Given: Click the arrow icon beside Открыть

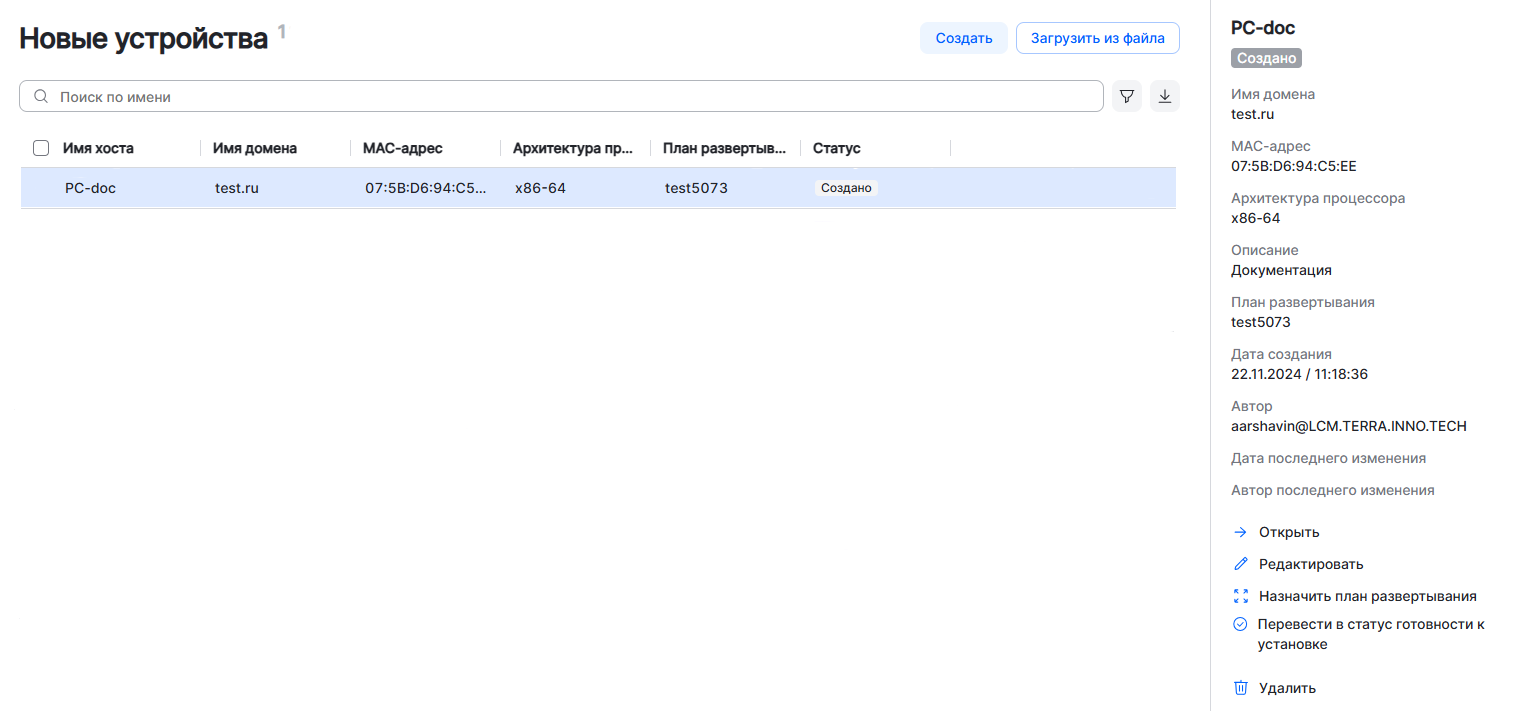Looking at the screenshot, I should tap(1240, 532).
